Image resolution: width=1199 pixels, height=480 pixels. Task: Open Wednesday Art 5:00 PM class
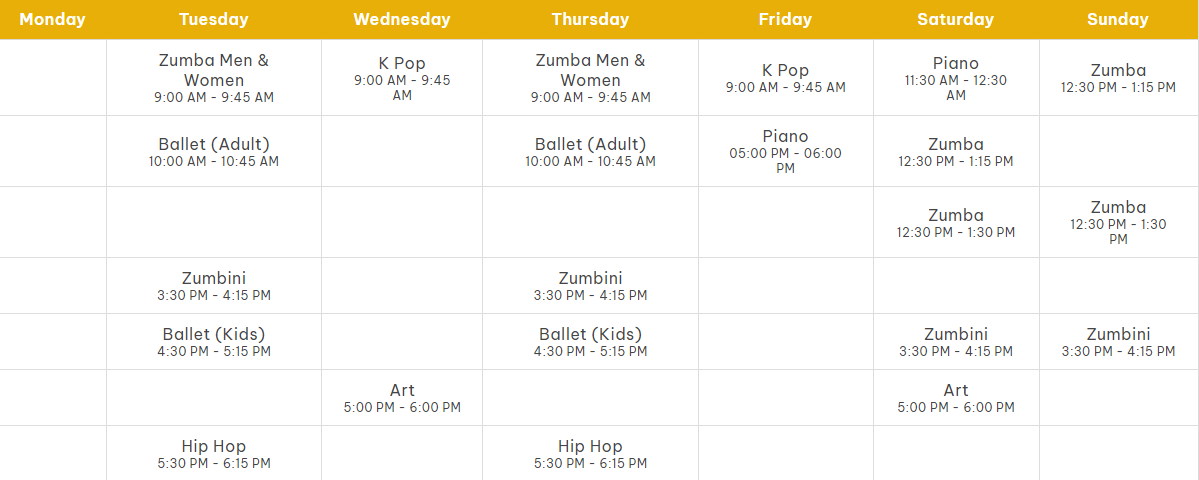pyautogui.click(x=402, y=398)
